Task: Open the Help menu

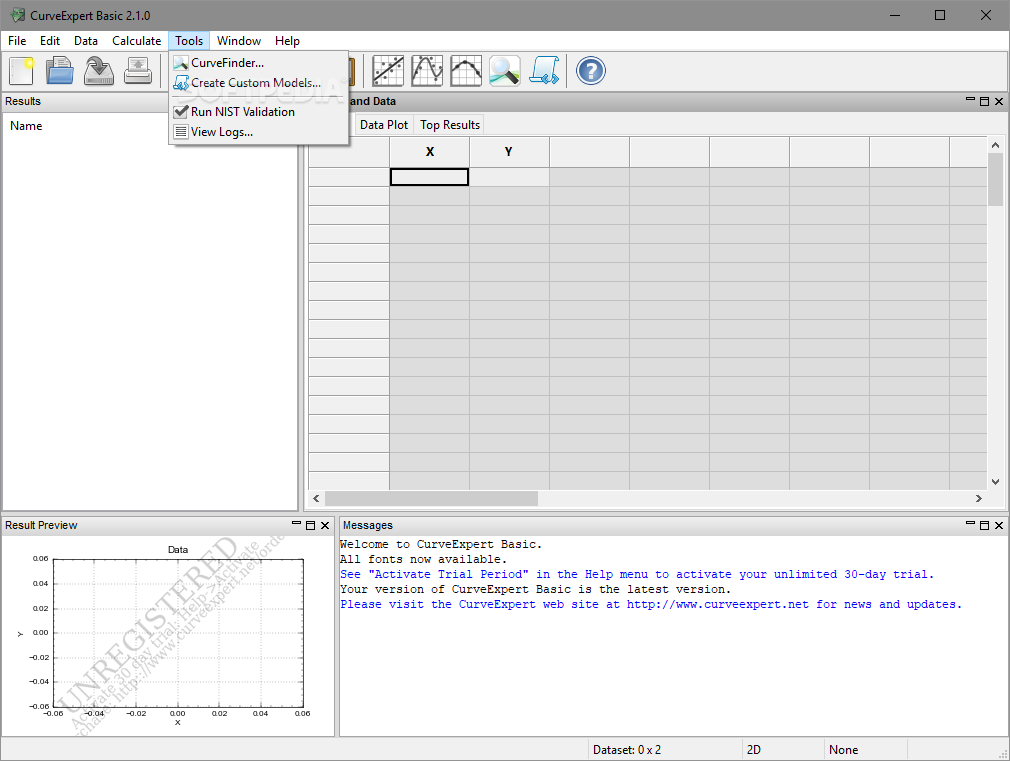Action: (287, 41)
